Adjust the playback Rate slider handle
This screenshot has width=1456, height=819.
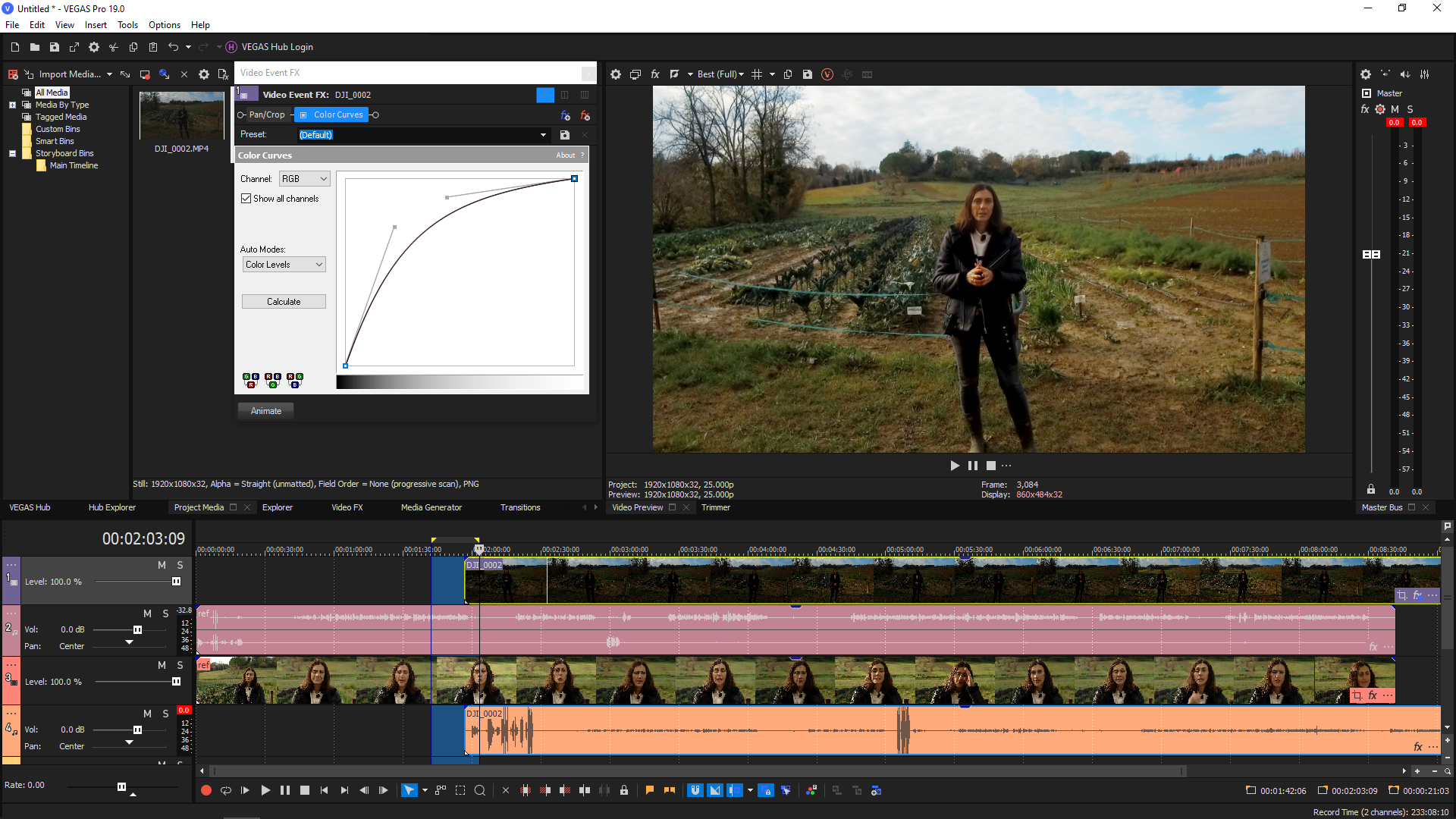tap(121, 786)
